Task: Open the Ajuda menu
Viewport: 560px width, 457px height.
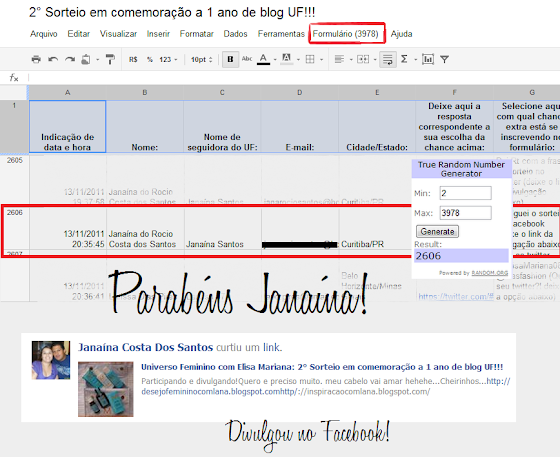Action: click(x=401, y=34)
